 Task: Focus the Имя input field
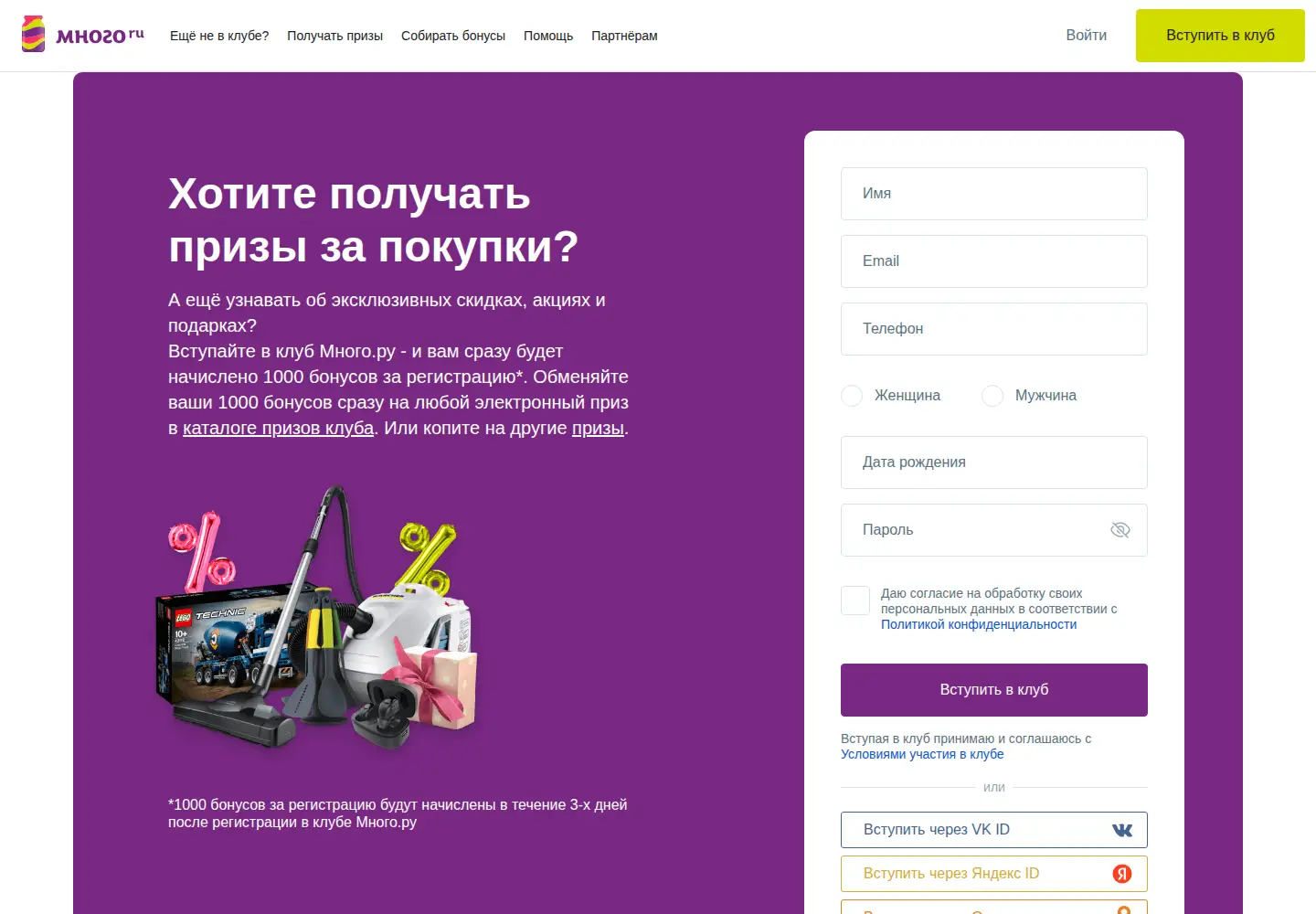coord(994,194)
